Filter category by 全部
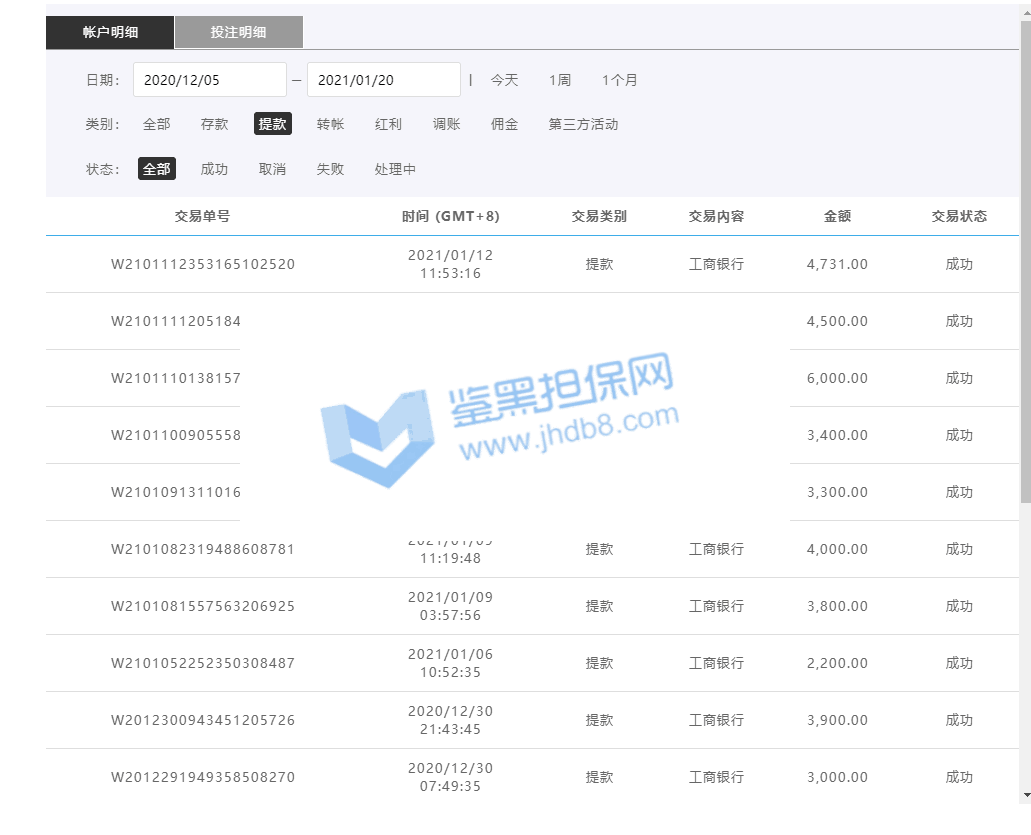Viewport: 1031px width, 835px height. (x=156, y=124)
